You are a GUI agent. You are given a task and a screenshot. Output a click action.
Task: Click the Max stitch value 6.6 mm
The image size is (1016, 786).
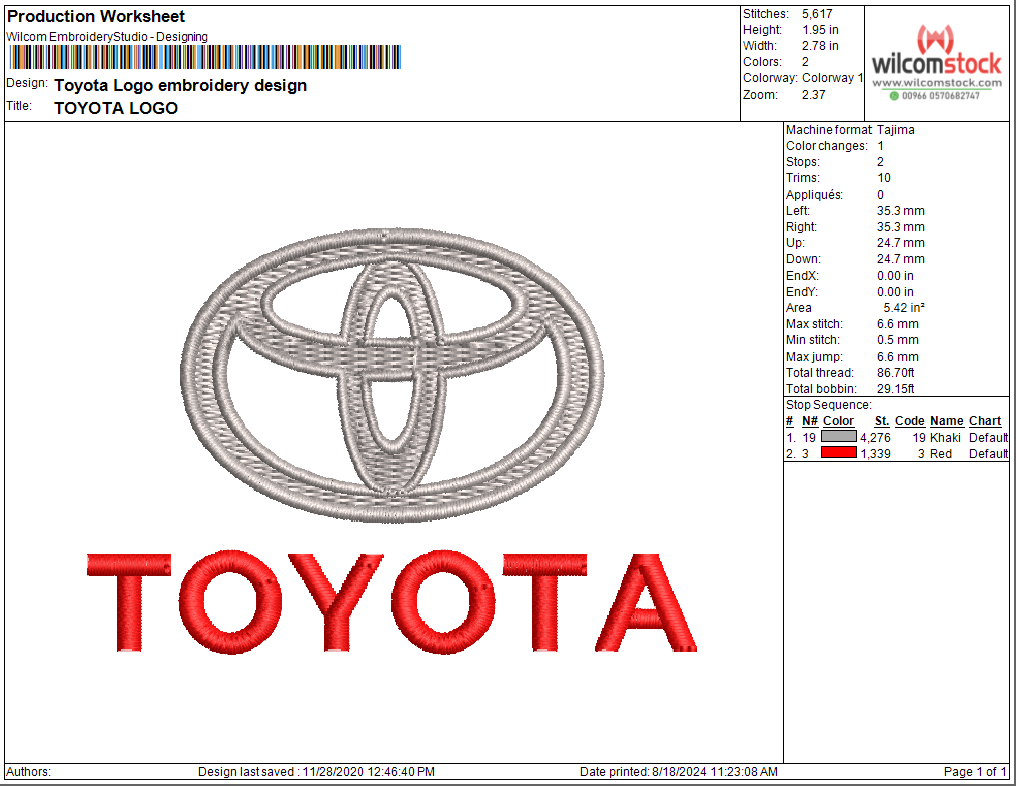click(897, 324)
